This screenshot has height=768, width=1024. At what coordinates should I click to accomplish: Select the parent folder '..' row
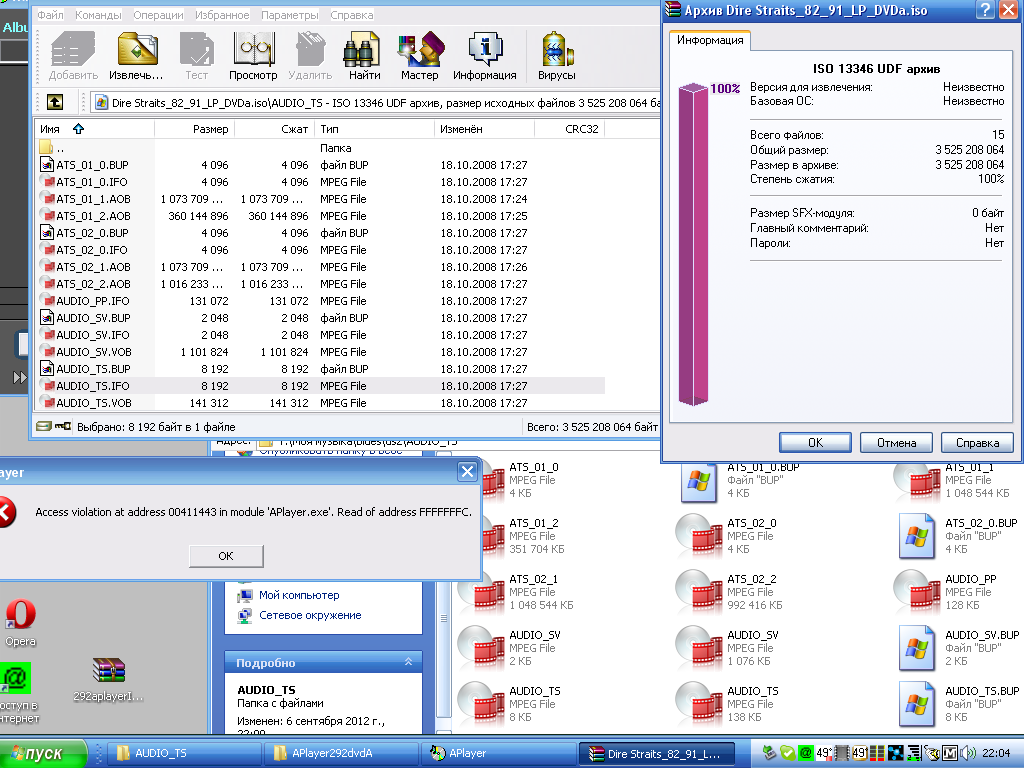tap(320, 148)
